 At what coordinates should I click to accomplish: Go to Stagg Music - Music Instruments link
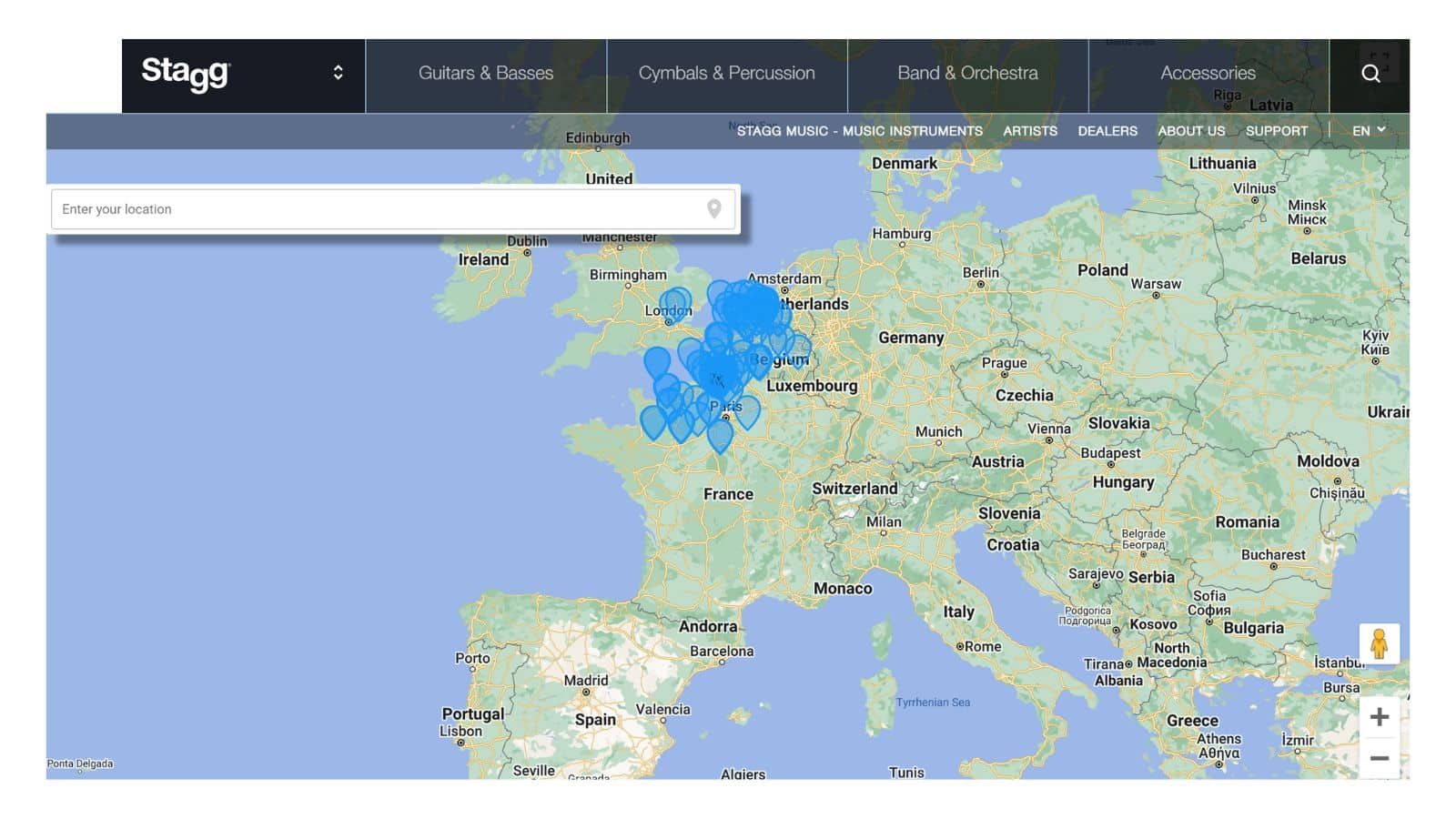coord(860,131)
